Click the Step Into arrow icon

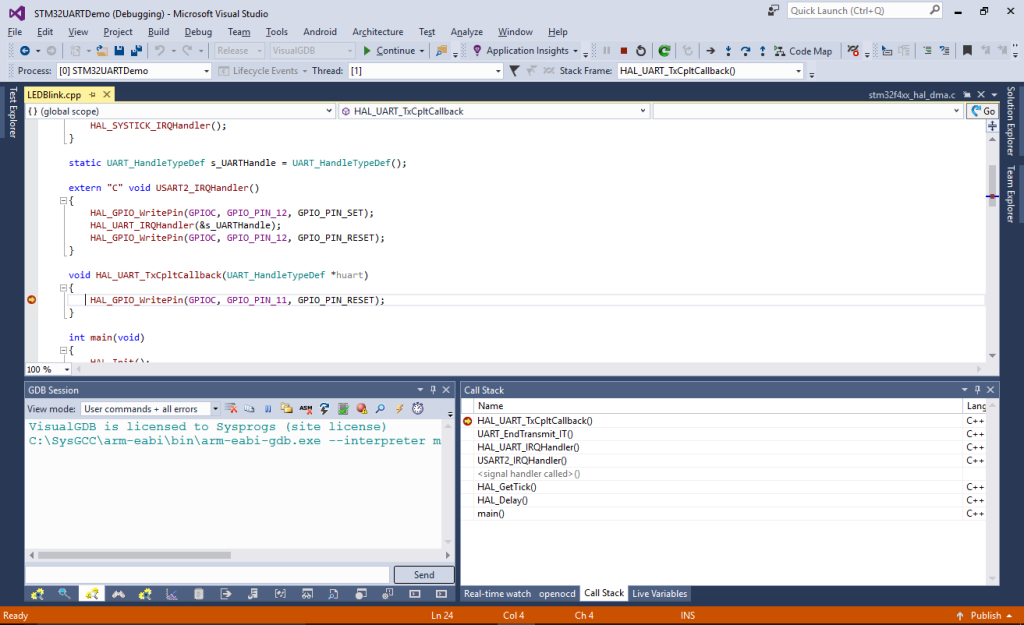coord(729,51)
